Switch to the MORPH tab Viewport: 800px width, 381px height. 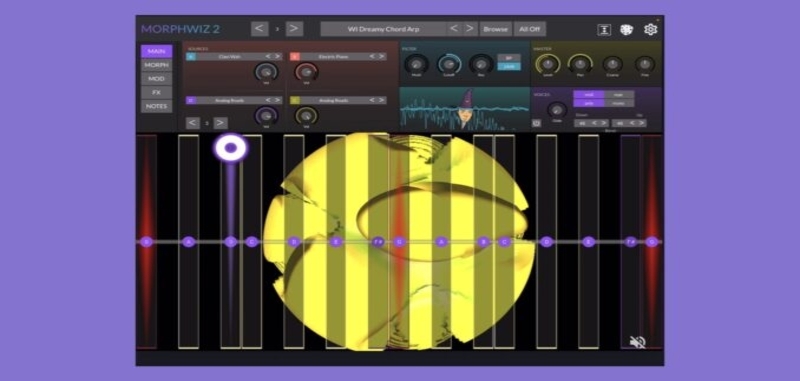coord(156,65)
